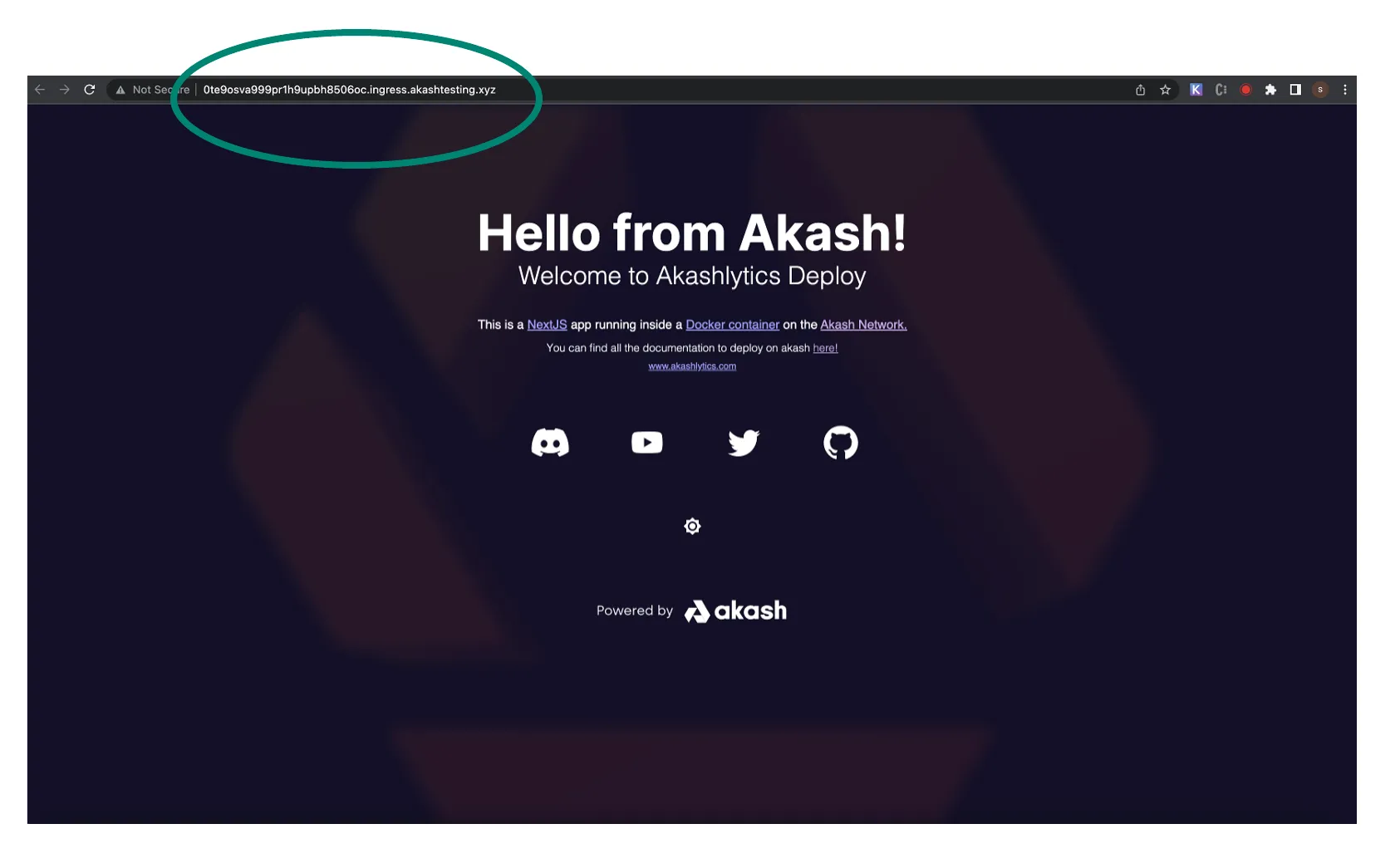
Task: Toggle the light/dark theme sun icon
Action: click(x=692, y=526)
